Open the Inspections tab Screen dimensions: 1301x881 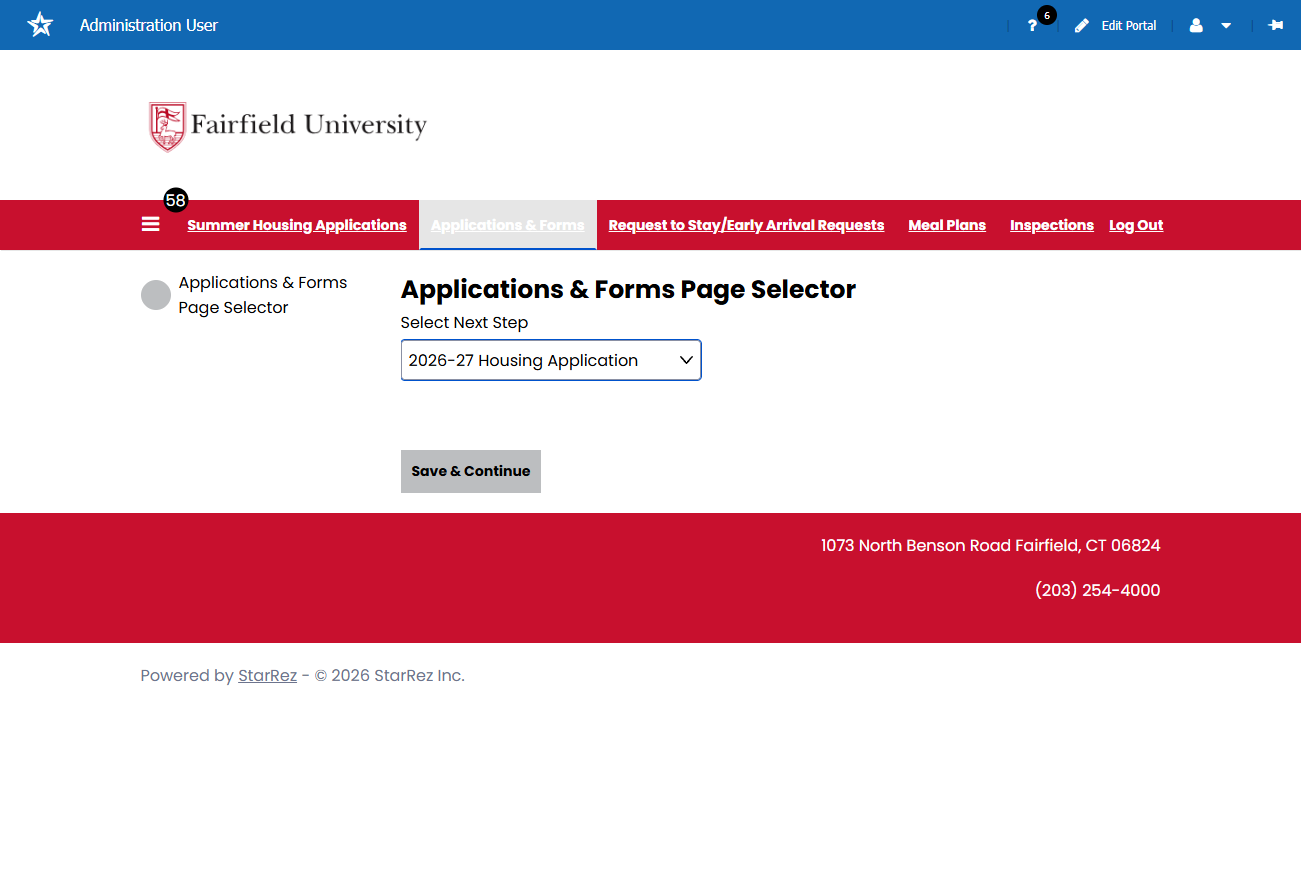1052,225
